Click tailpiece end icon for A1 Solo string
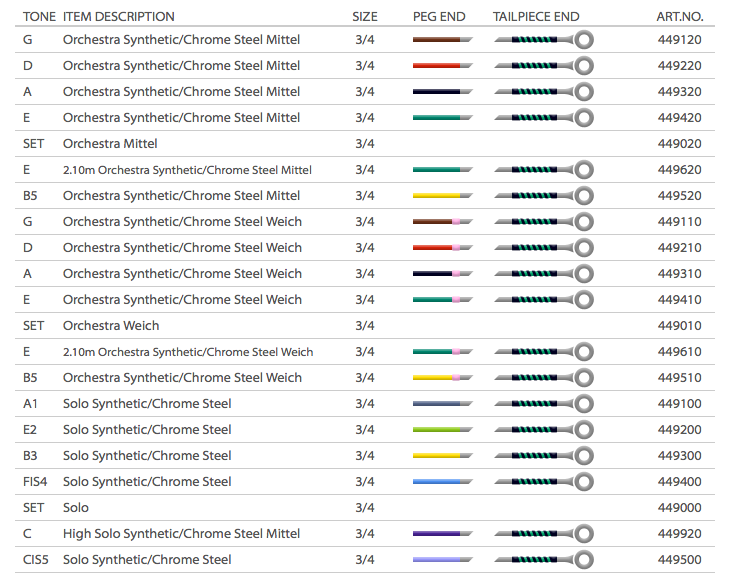 coord(543,404)
